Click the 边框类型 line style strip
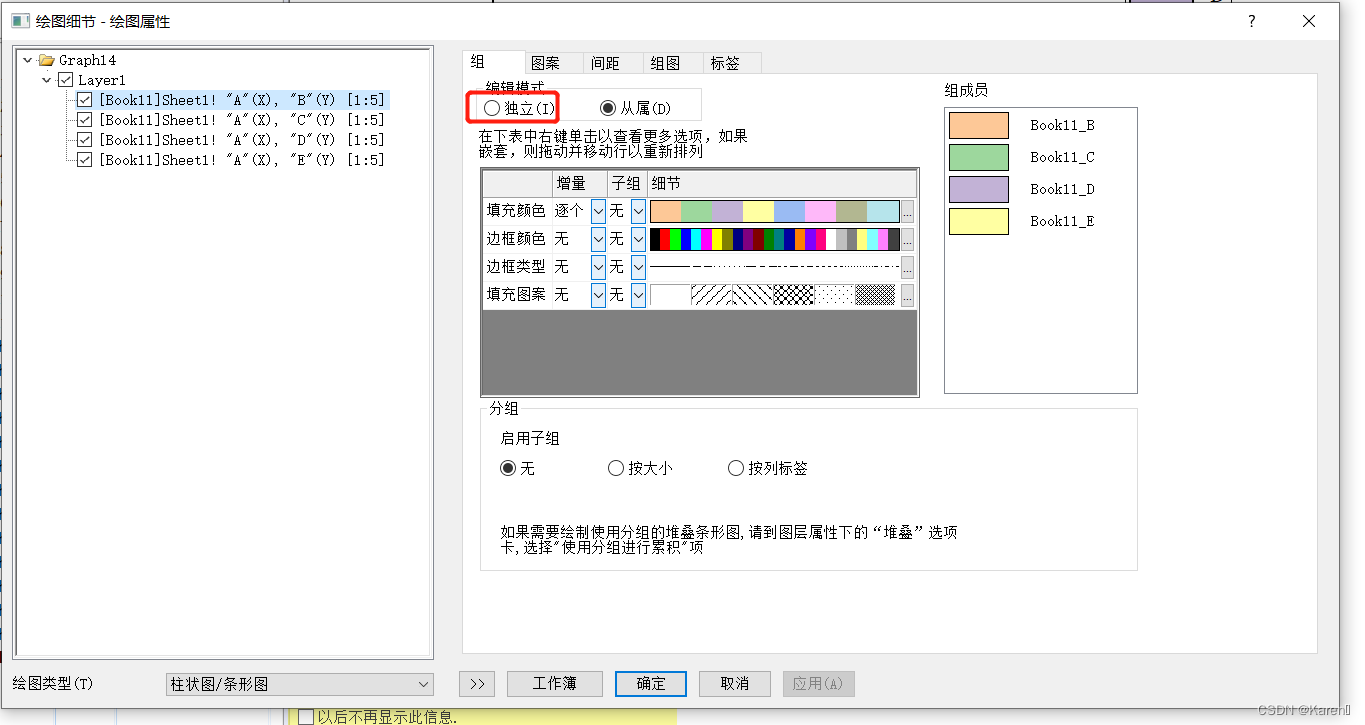The width and height of the screenshot is (1365, 725). click(775, 267)
